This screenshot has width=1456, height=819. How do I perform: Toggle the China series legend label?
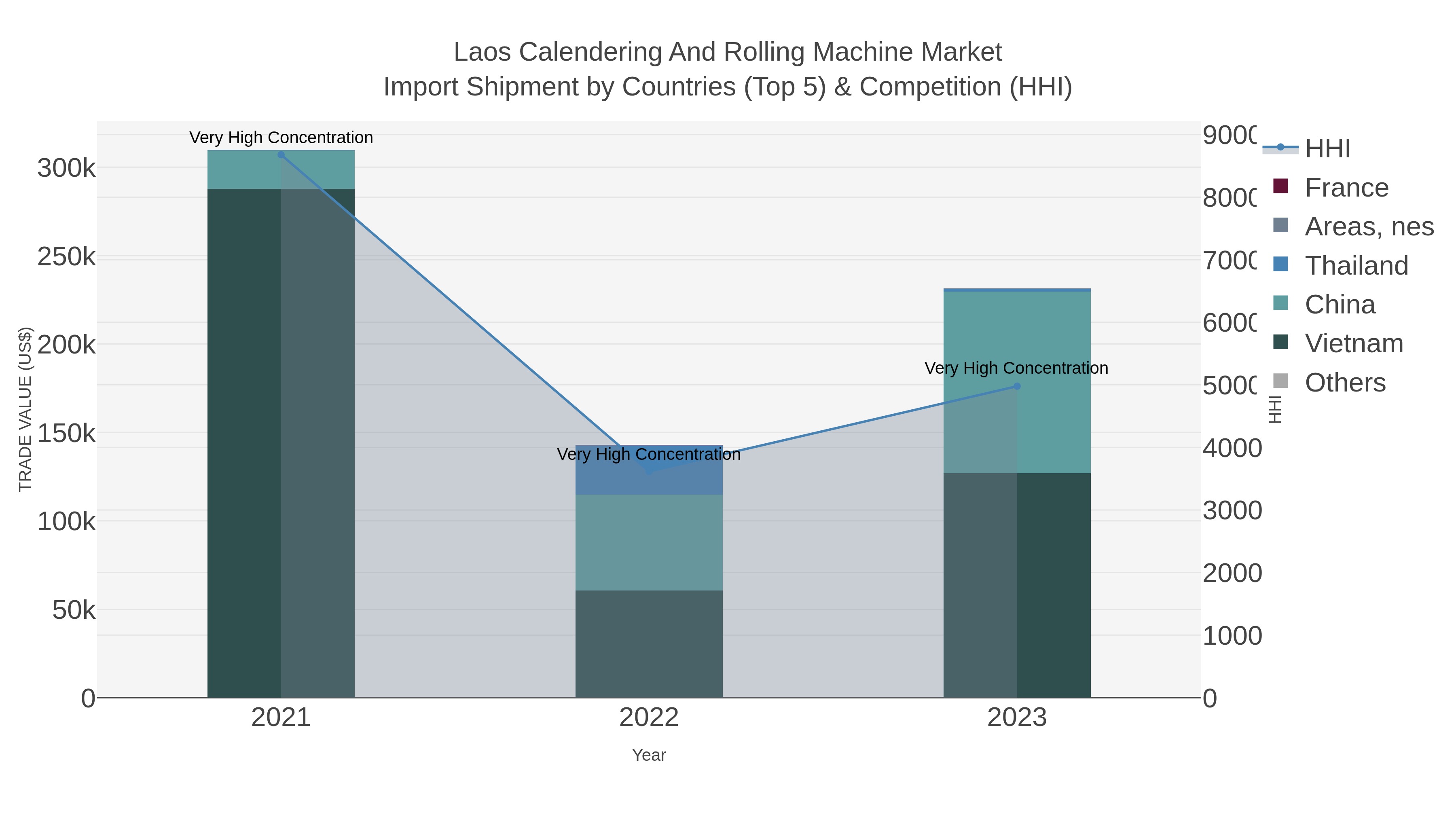pos(1340,305)
